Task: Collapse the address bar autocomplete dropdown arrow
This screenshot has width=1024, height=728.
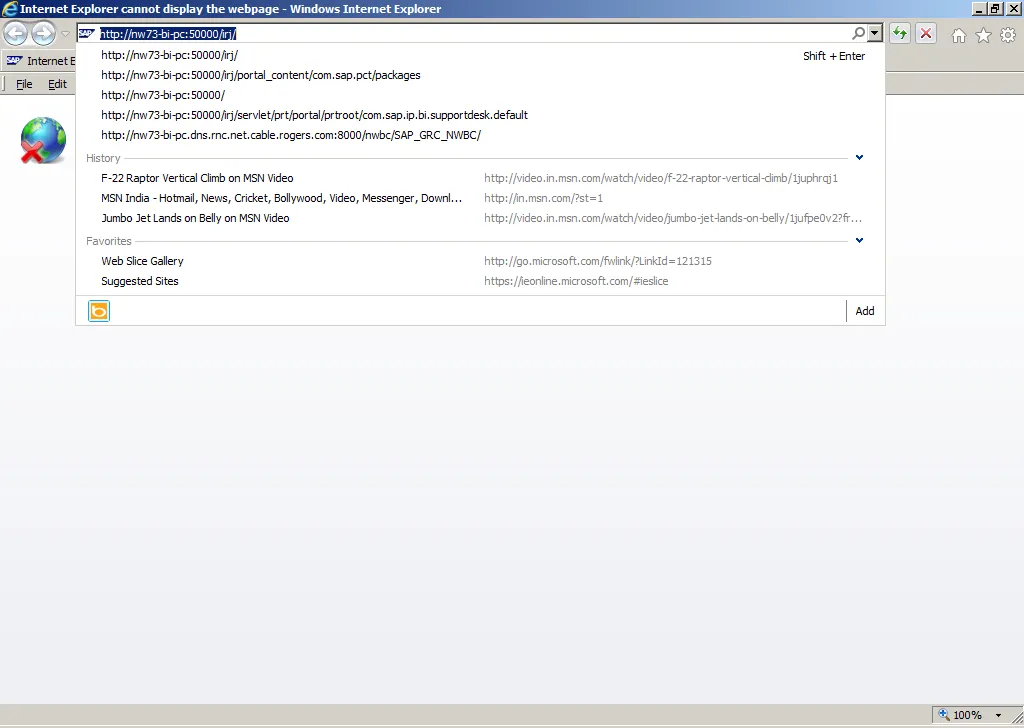Action: click(875, 33)
